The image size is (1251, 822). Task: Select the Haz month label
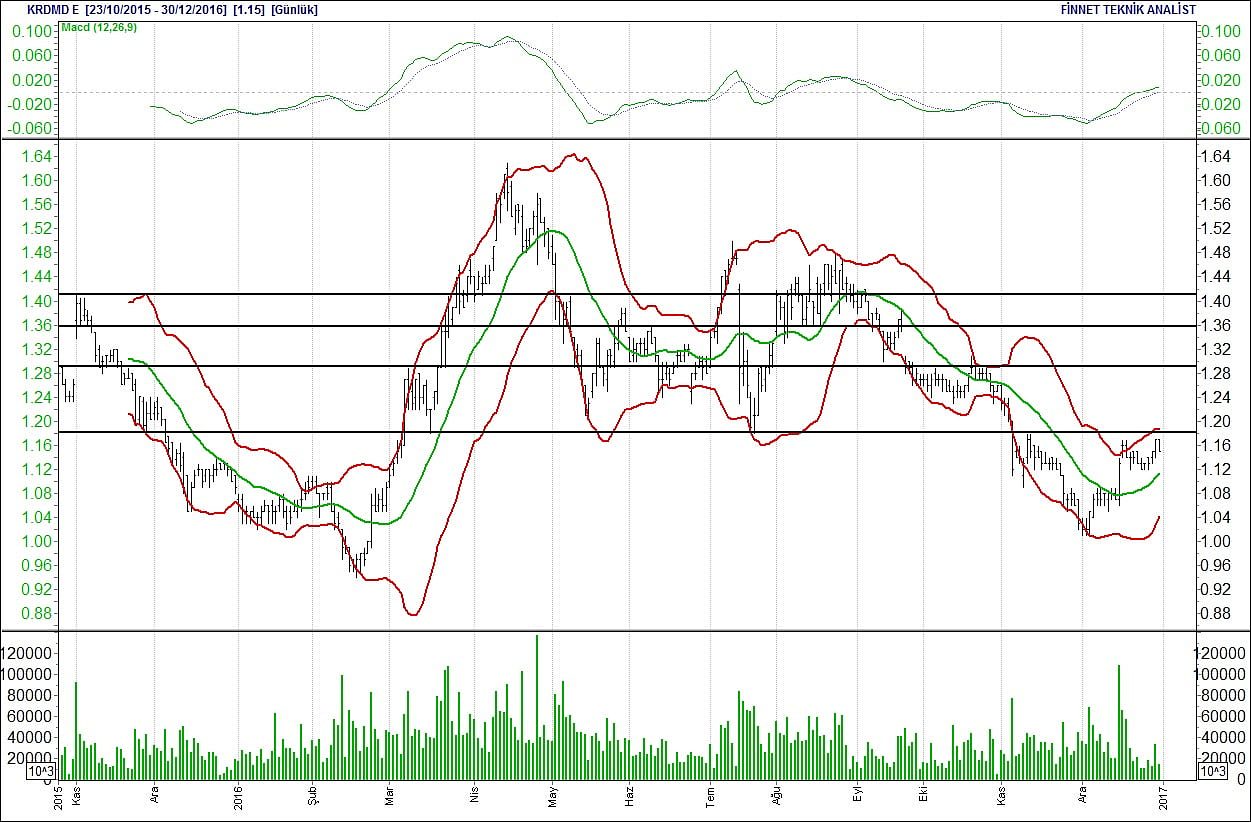click(x=629, y=798)
